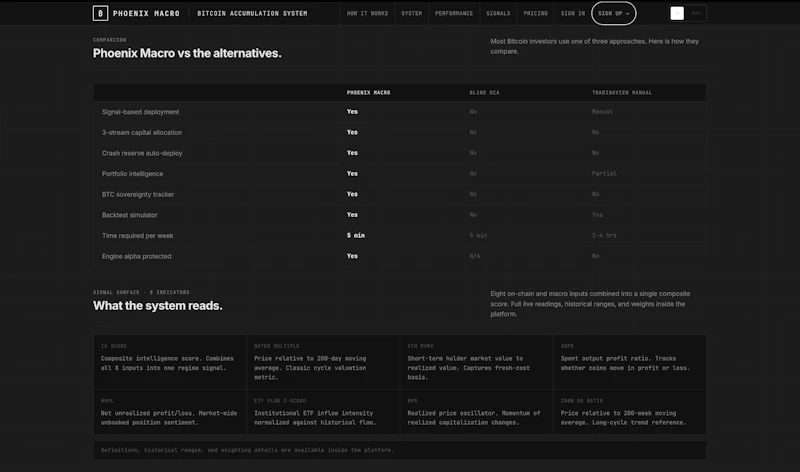Click the Manual value in Signal-based deployment row
800x472 pixels.
pos(603,112)
